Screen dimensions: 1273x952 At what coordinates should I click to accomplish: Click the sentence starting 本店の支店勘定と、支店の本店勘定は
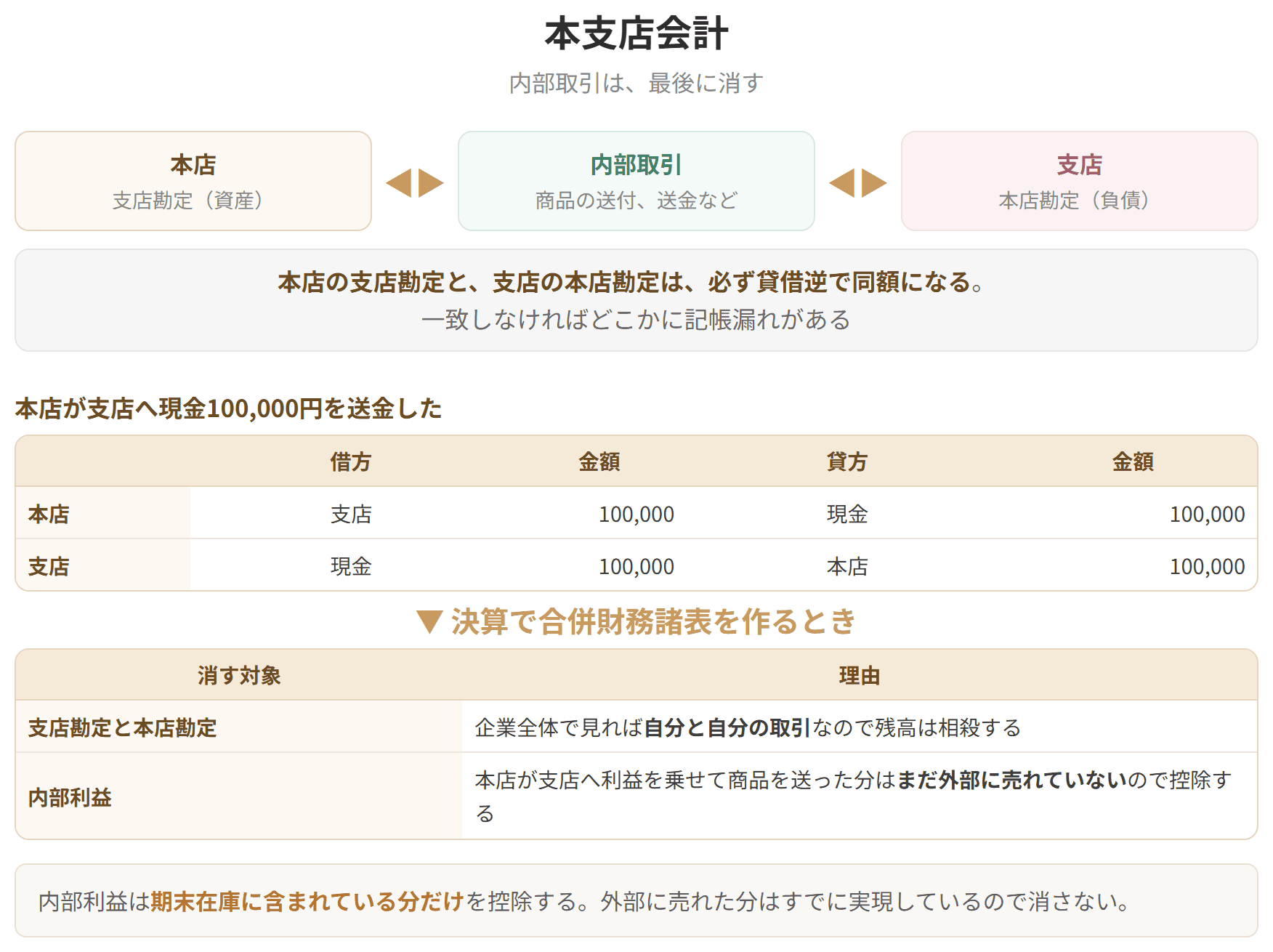631,282
